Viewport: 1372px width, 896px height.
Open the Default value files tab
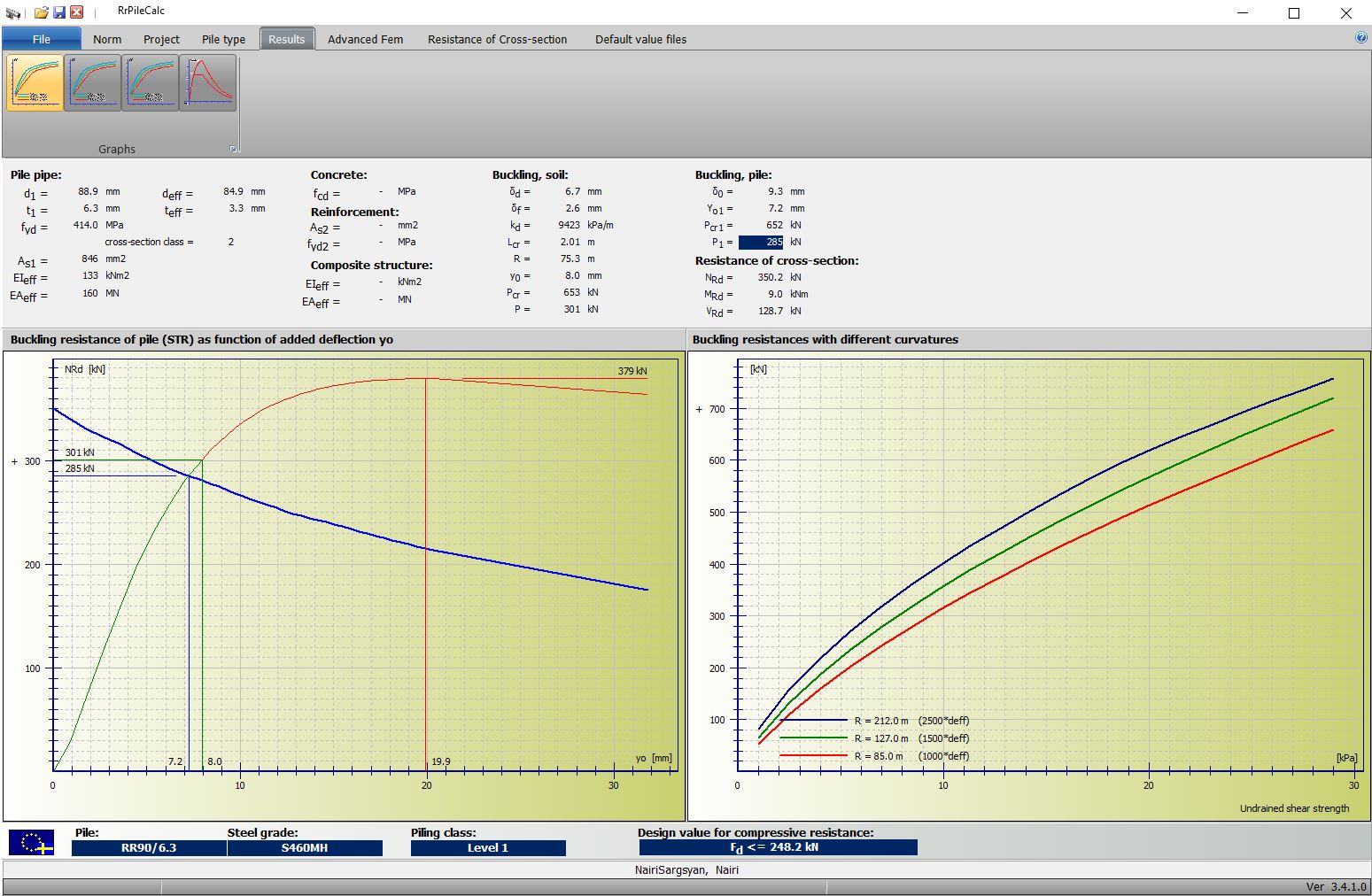tap(640, 39)
